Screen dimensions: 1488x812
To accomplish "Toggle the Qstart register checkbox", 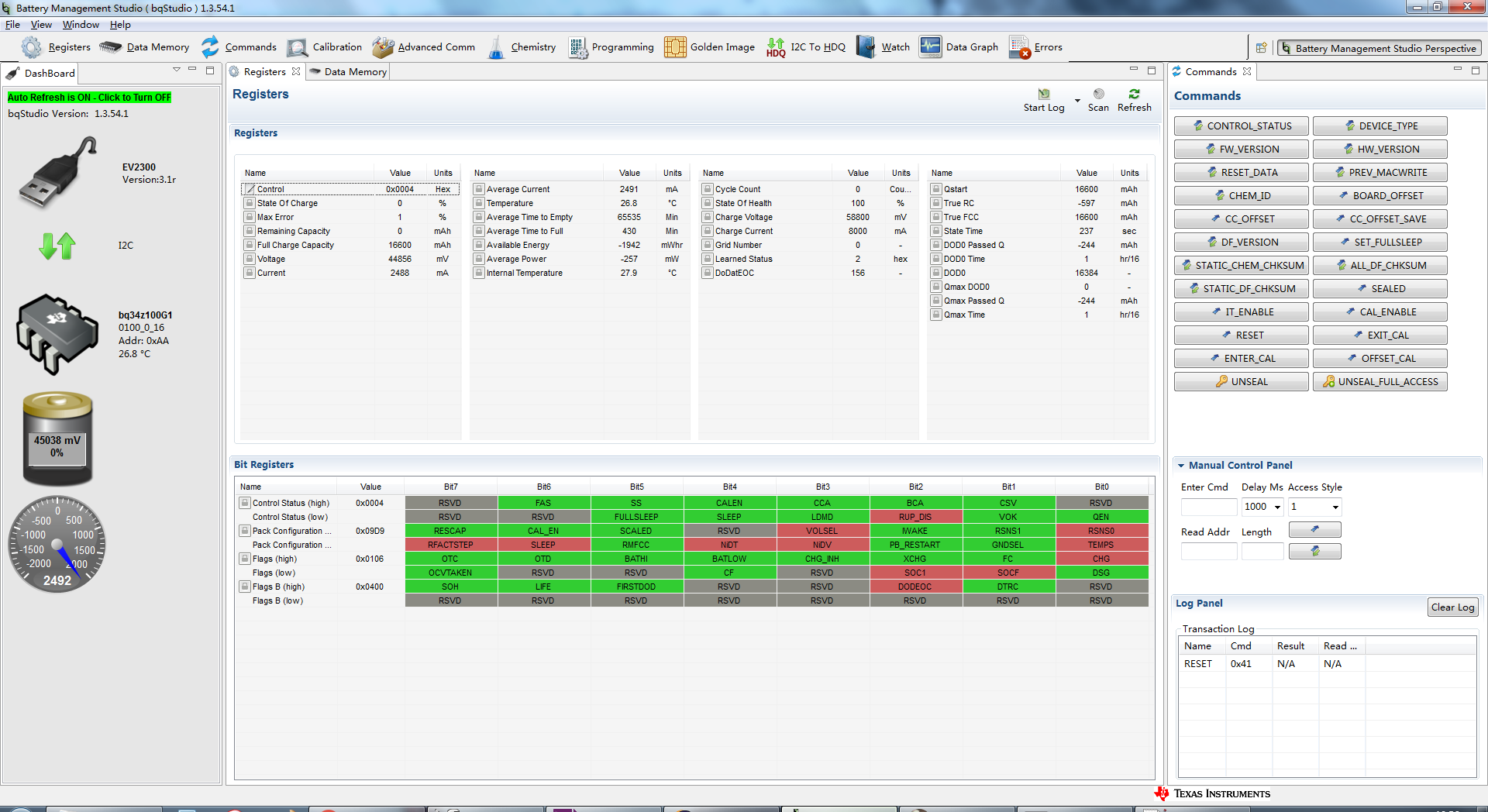I will [936, 189].
